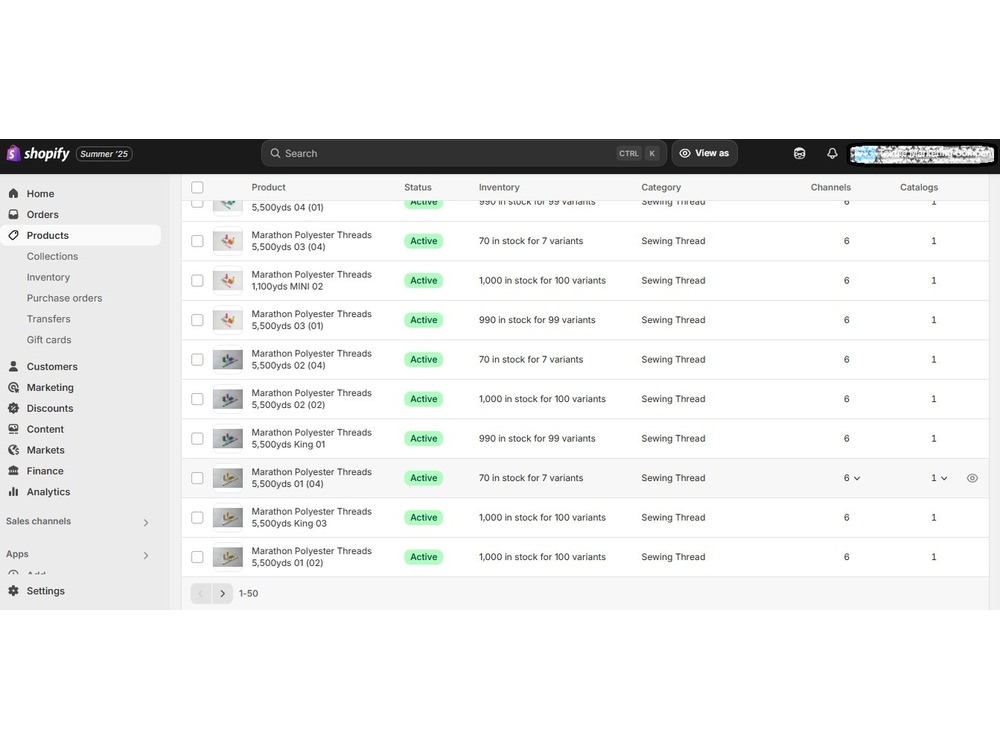This screenshot has width=1000, height=750.
Task: Click the Shopify logo
Action: 38,154
